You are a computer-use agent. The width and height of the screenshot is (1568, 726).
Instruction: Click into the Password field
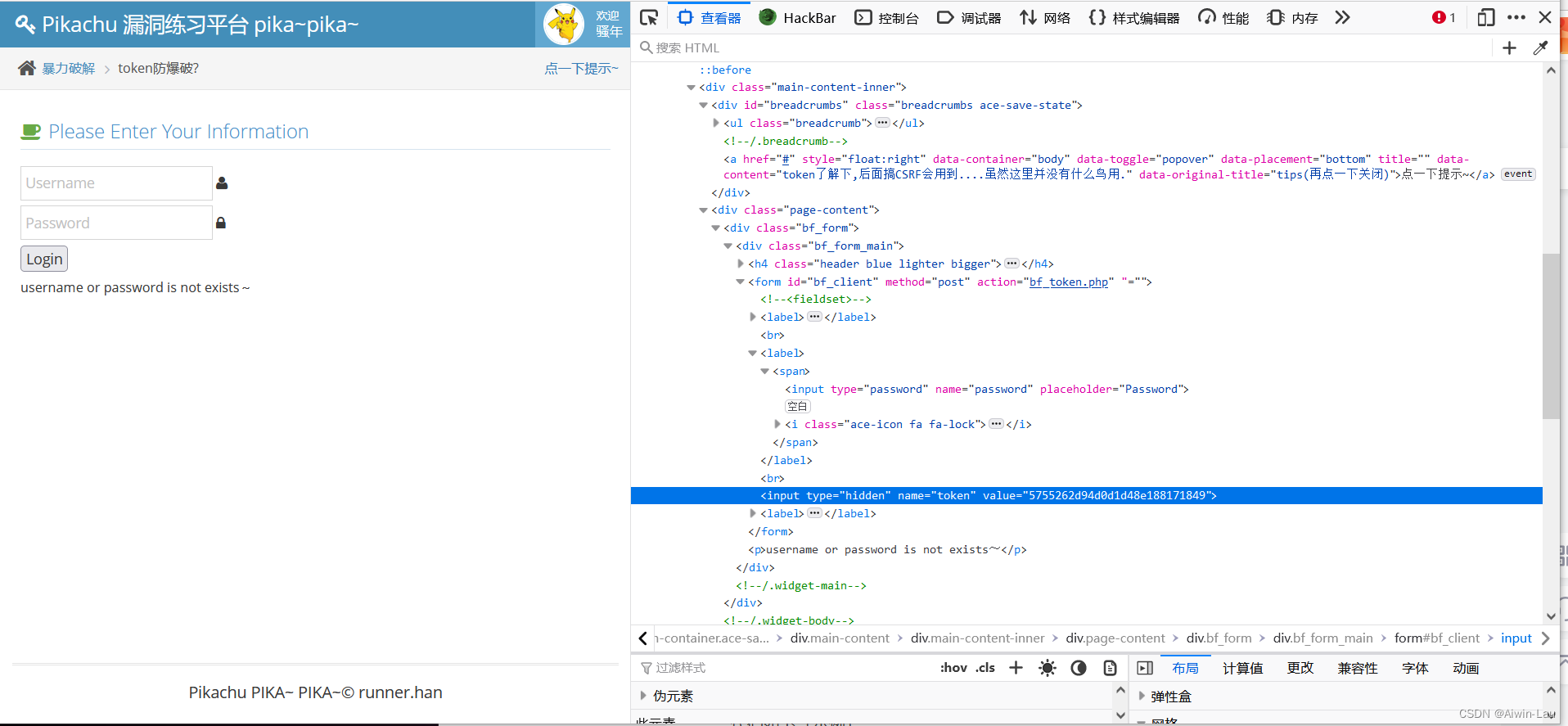(116, 223)
